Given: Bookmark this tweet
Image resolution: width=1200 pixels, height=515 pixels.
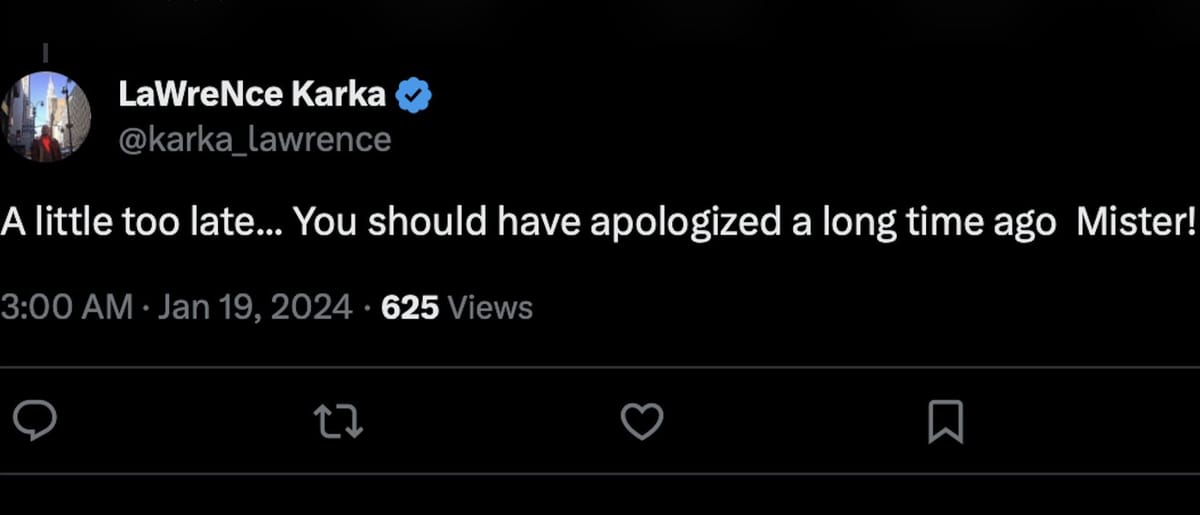Looking at the screenshot, I should (x=945, y=421).
